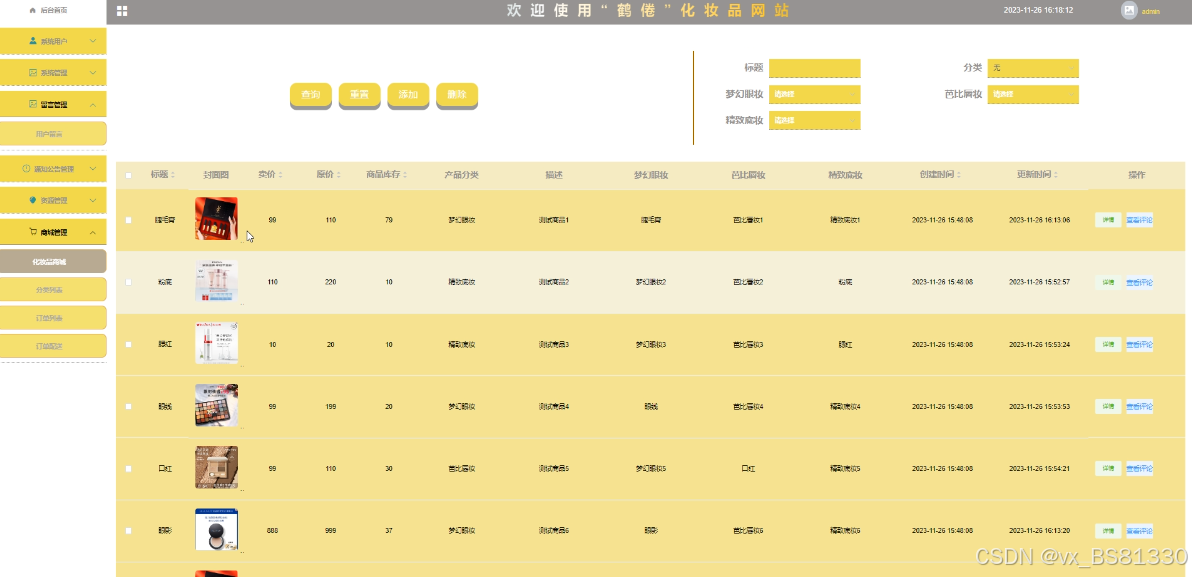This screenshot has width=1192, height=577.
Task: Collapse 留言管理 menu chevron
Action: (x=93, y=104)
